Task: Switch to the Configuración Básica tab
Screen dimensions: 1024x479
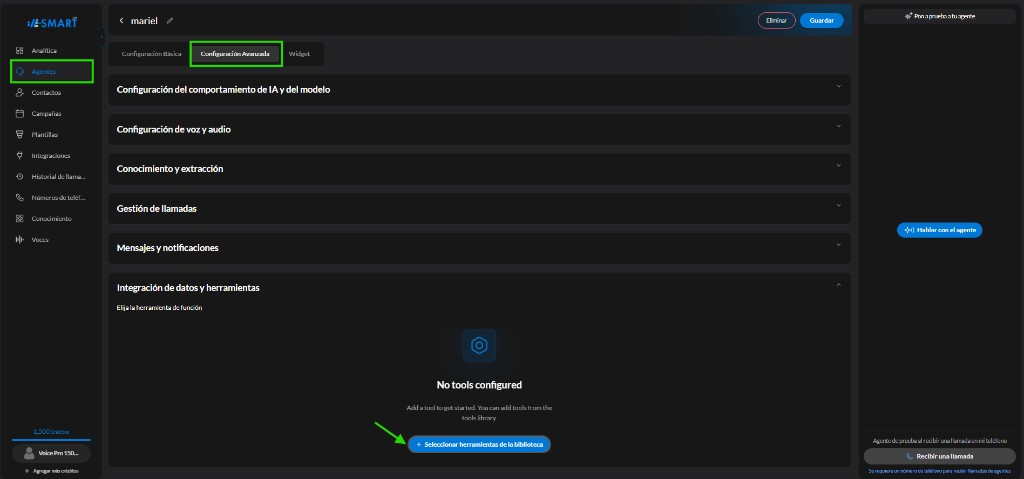Action: point(152,54)
